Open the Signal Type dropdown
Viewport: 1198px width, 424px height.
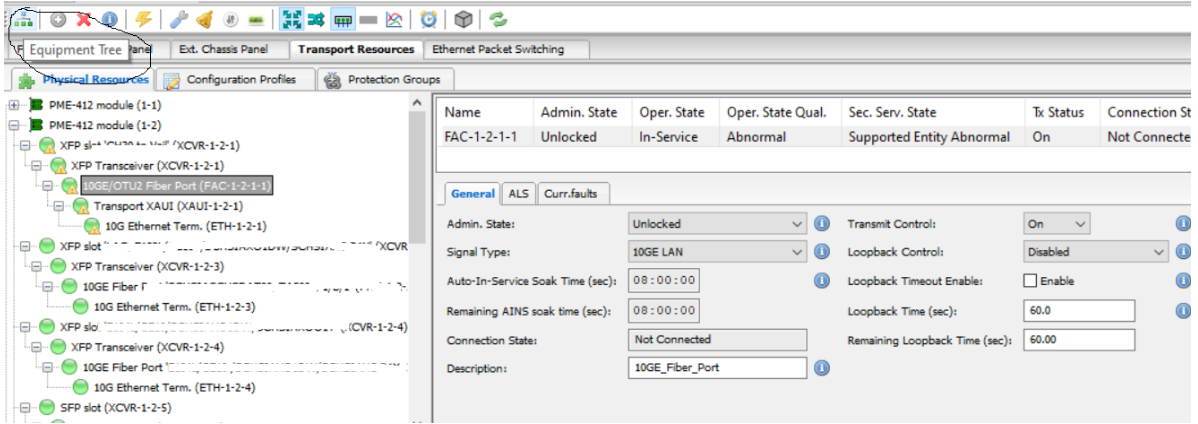pos(717,251)
